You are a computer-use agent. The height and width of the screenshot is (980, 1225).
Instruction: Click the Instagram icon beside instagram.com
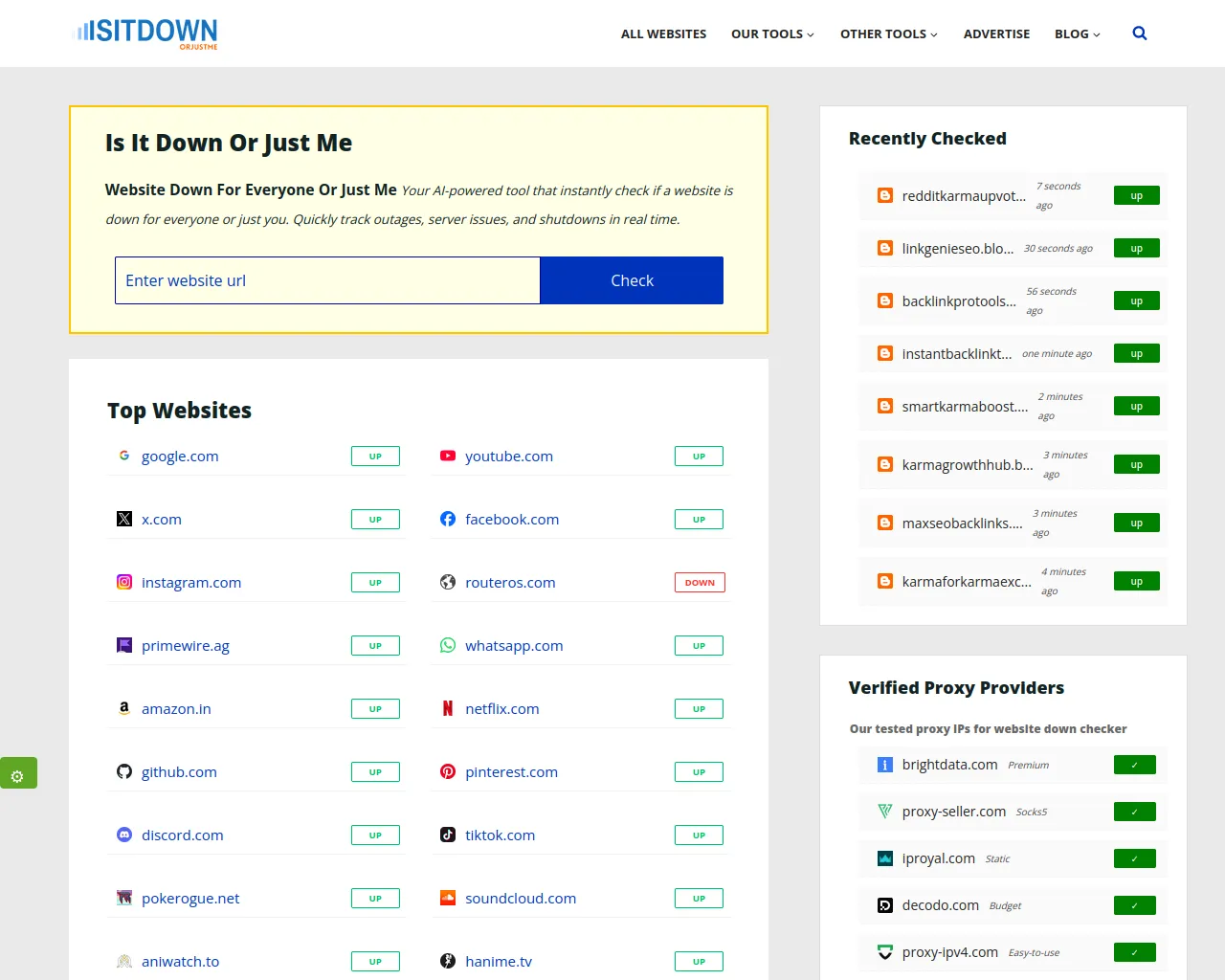click(124, 582)
